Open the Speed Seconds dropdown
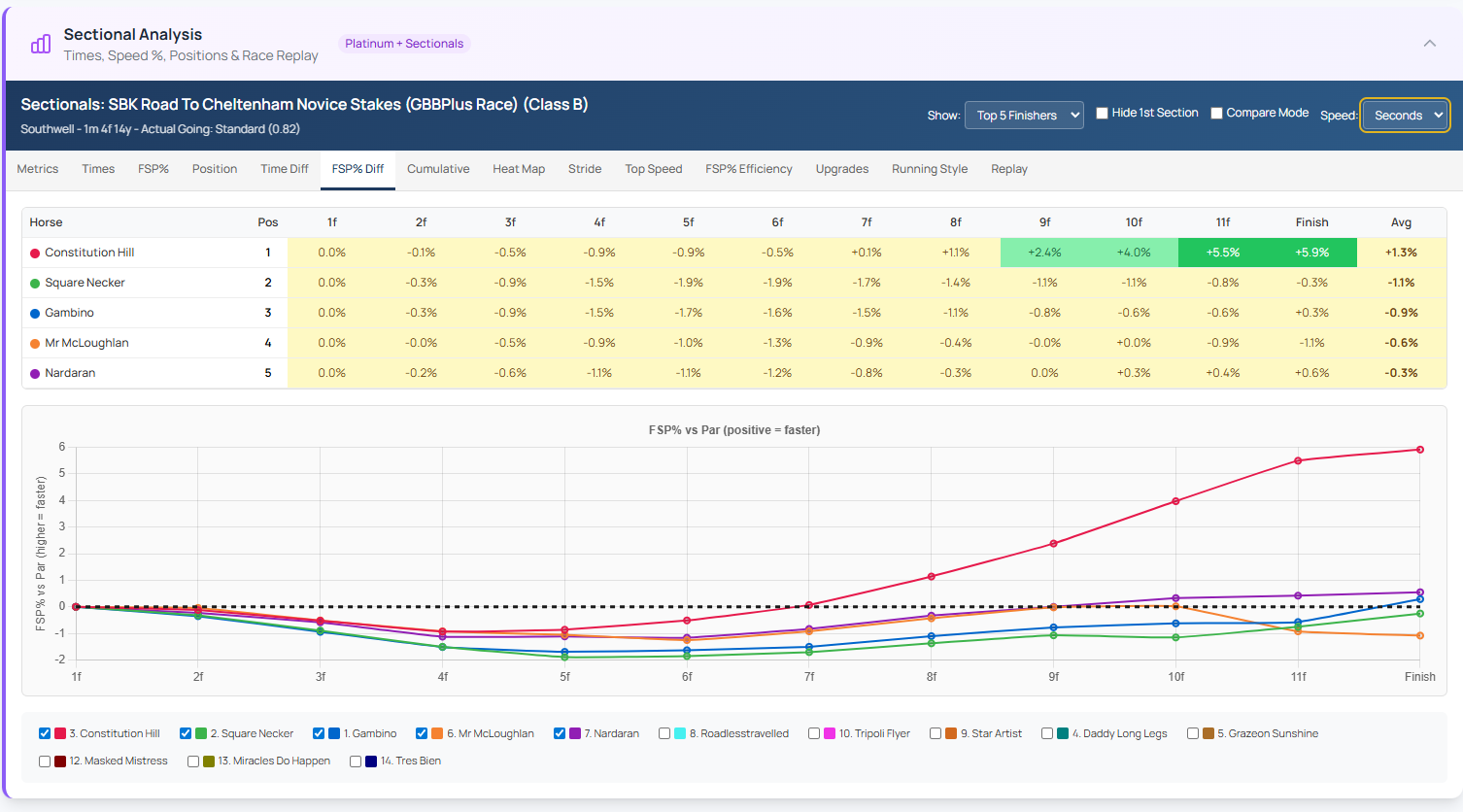This screenshot has width=1463, height=812. coord(1405,115)
